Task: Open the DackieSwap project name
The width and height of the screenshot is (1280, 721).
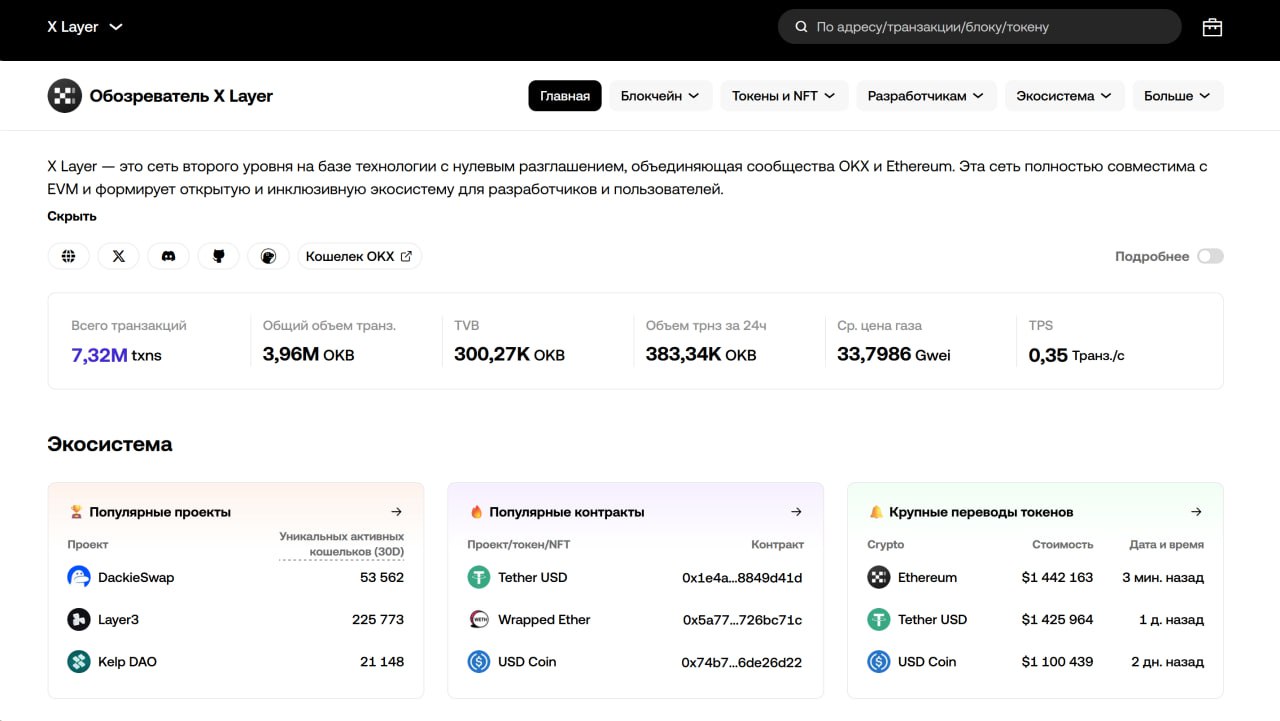Action: pyautogui.click(x=136, y=577)
